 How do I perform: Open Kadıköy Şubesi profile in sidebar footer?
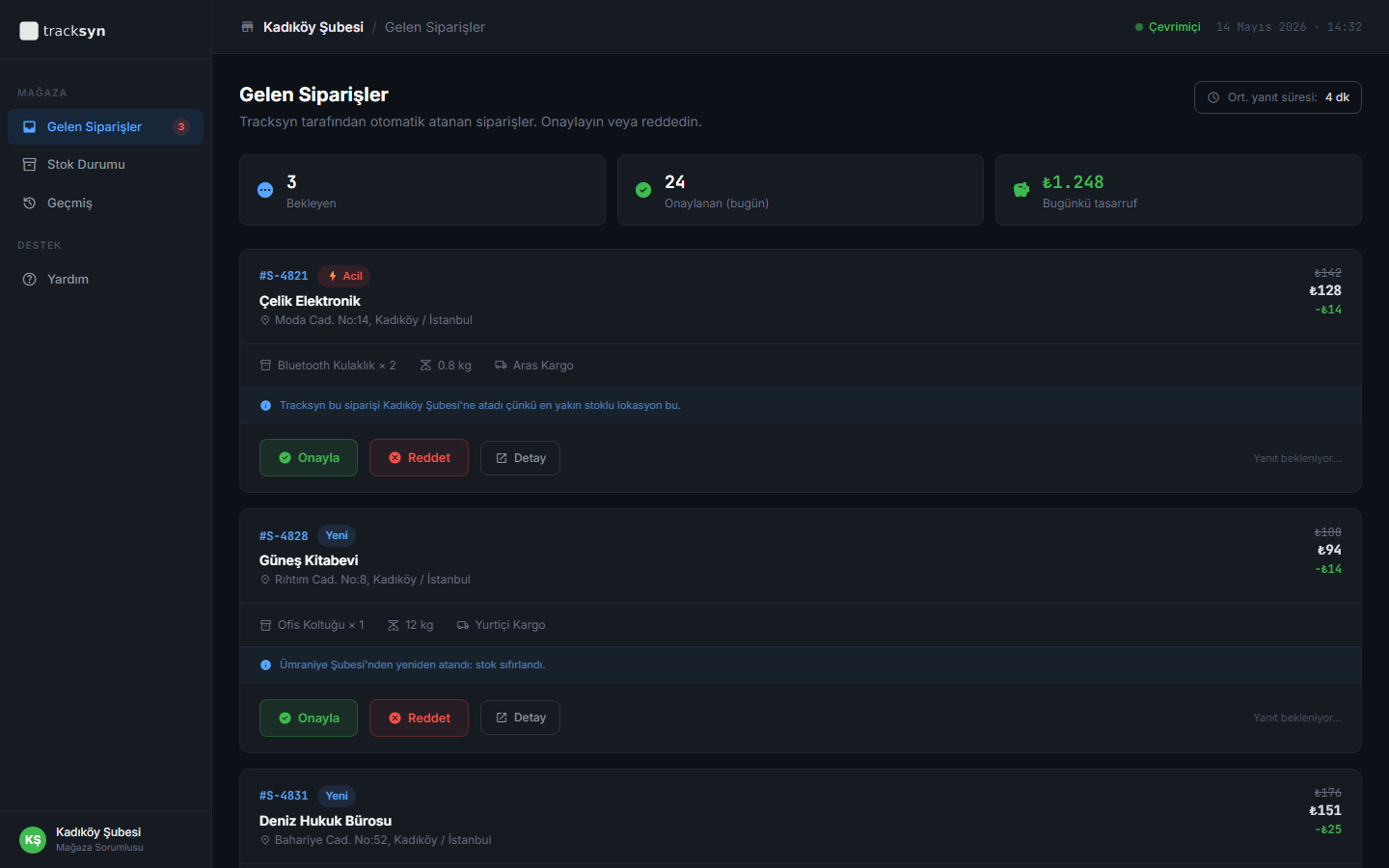pos(105,839)
